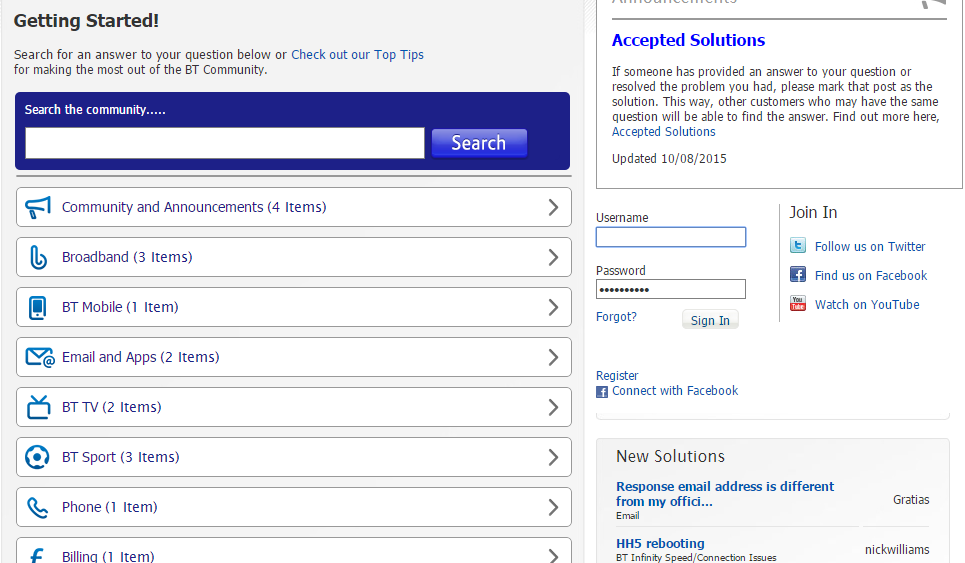Expand the Phone row chevron

click(553, 508)
